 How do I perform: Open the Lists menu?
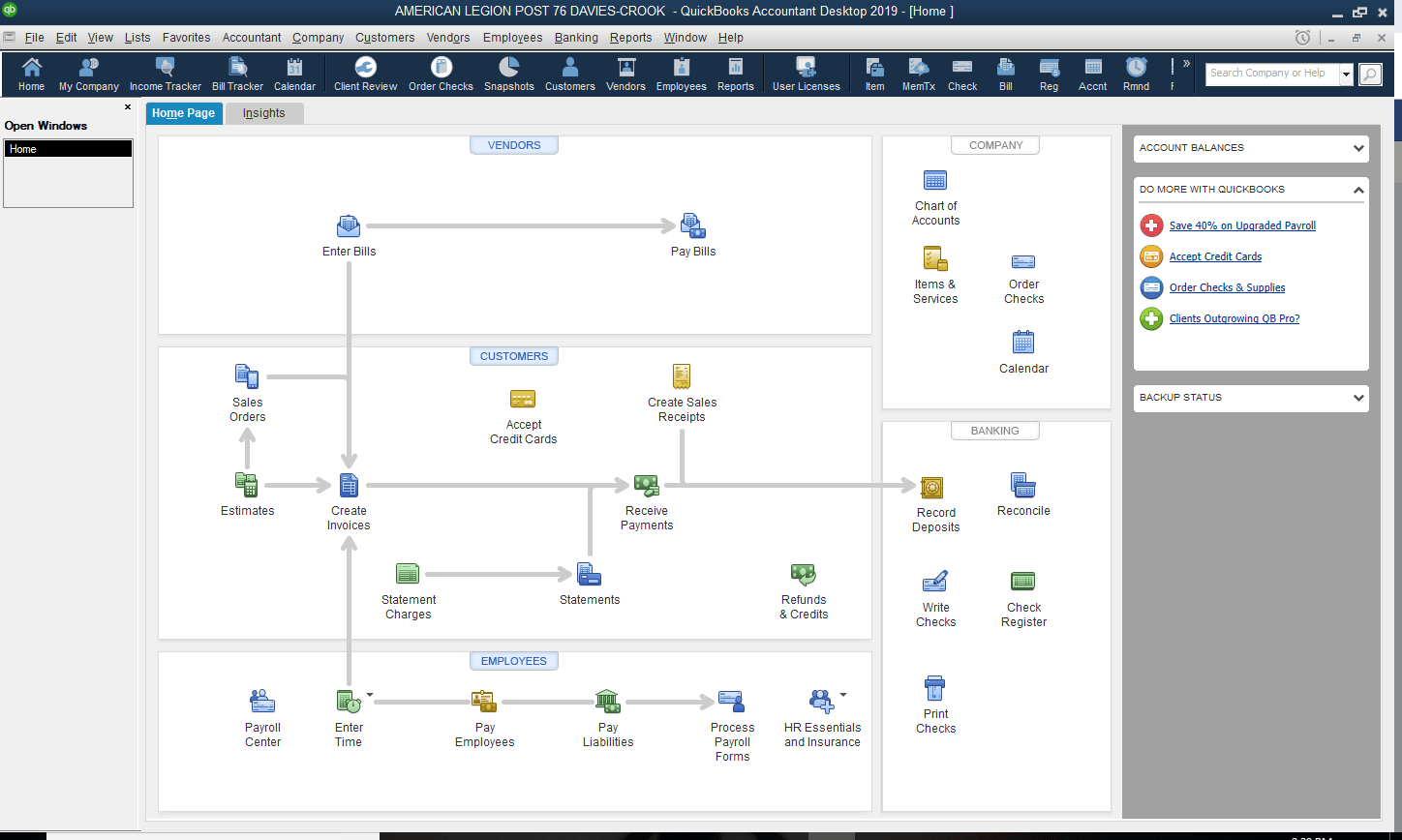[x=137, y=38]
